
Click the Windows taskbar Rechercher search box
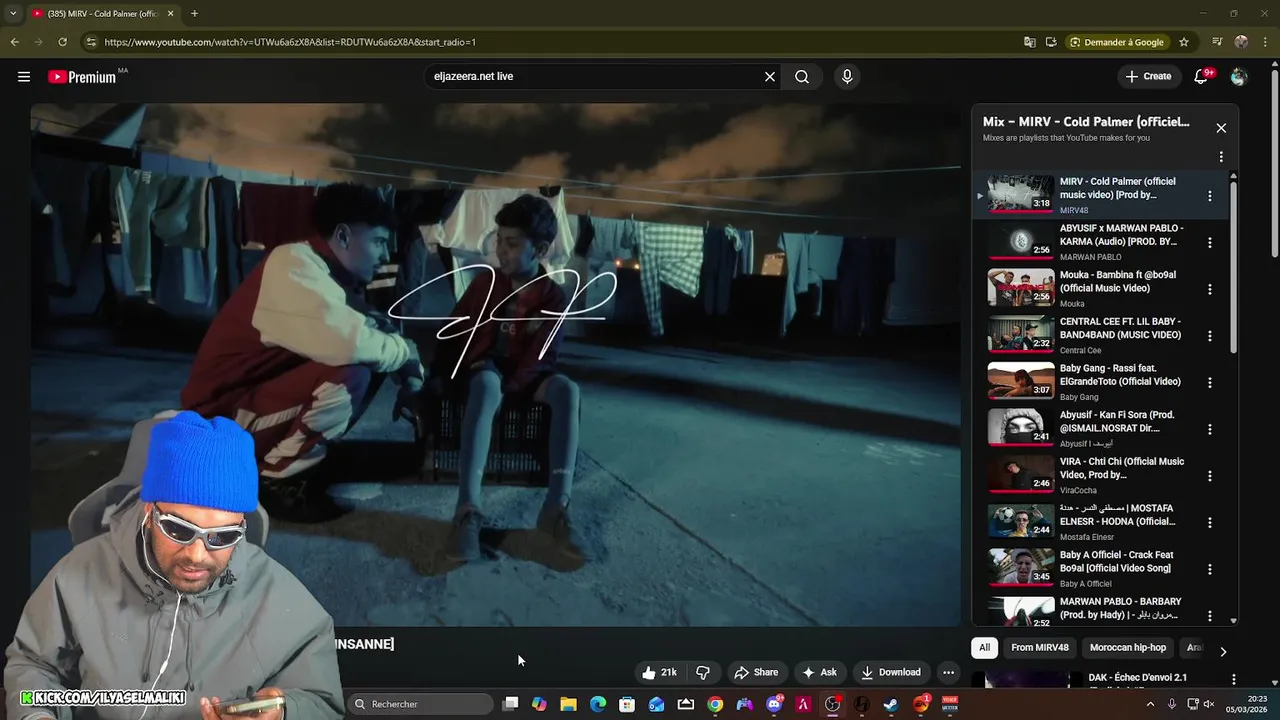pos(420,704)
